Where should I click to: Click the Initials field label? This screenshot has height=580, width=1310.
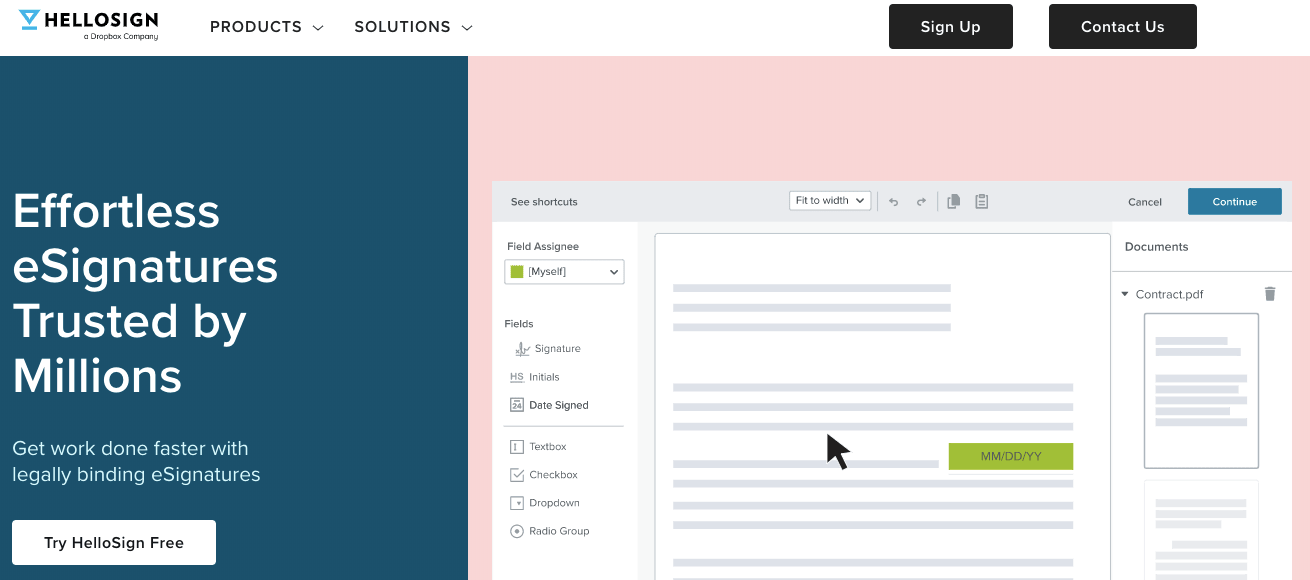point(544,377)
